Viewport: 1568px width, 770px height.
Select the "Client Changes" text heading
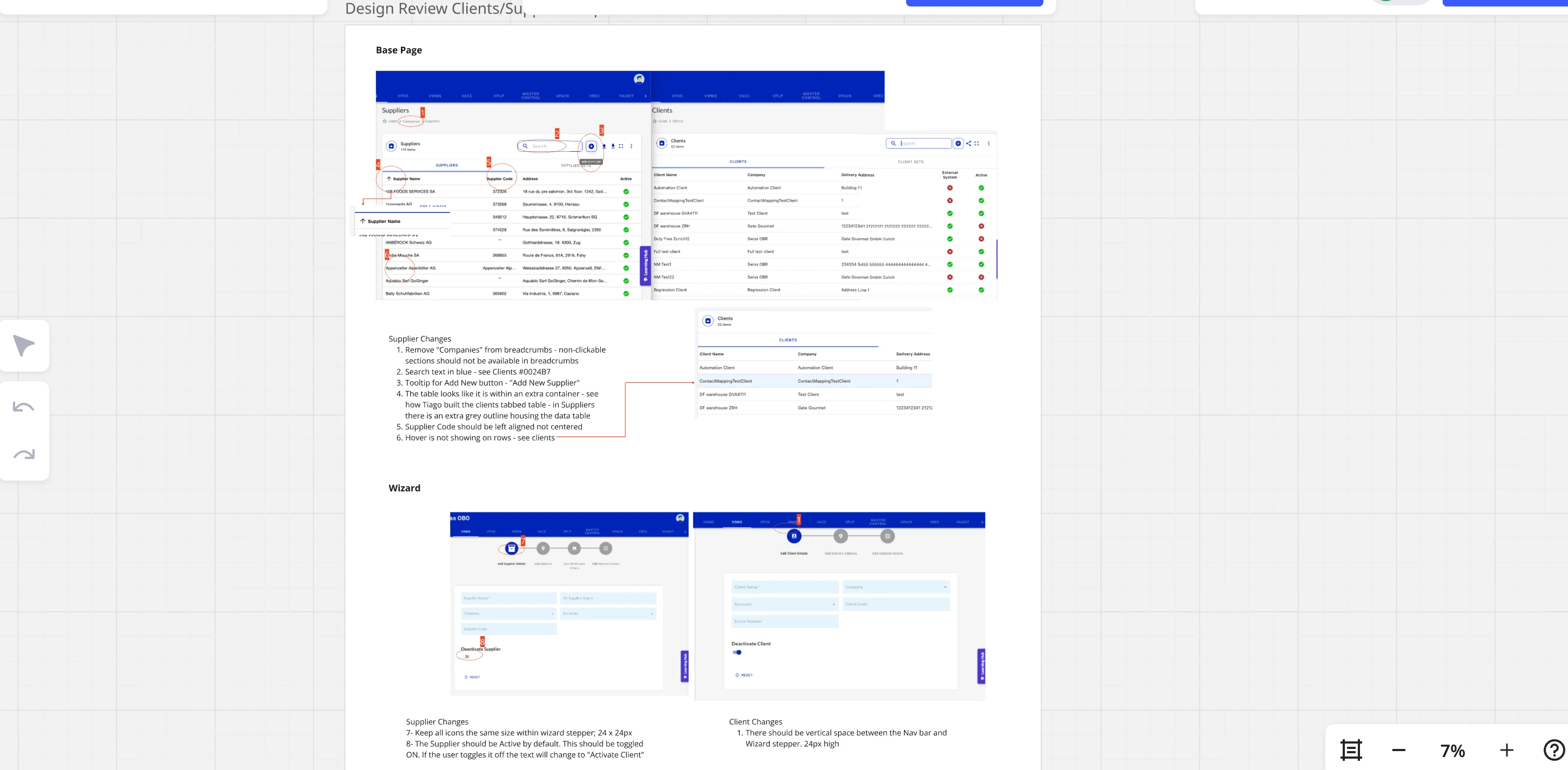[755, 722]
